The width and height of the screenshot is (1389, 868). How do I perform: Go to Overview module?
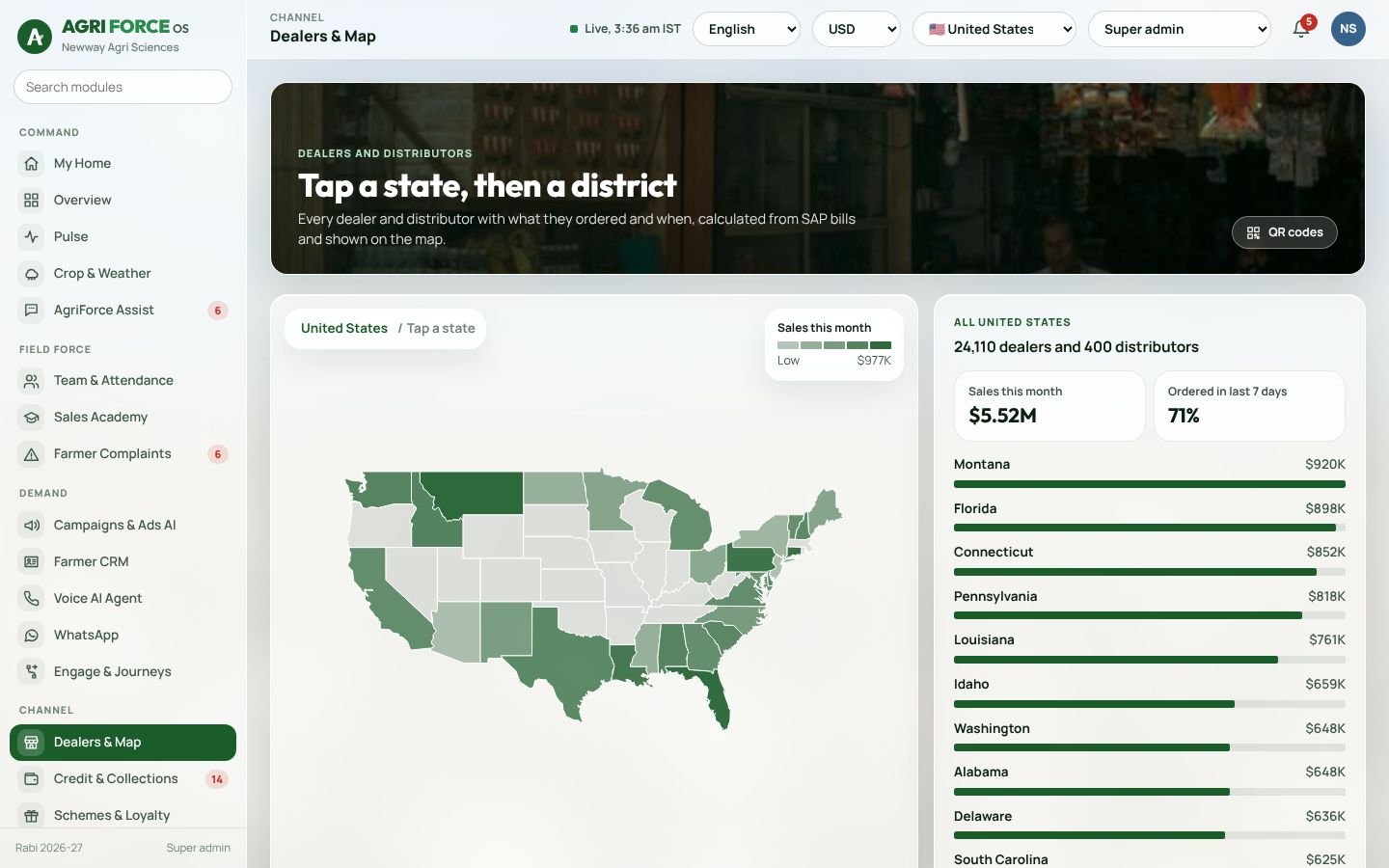click(x=123, y=201)
